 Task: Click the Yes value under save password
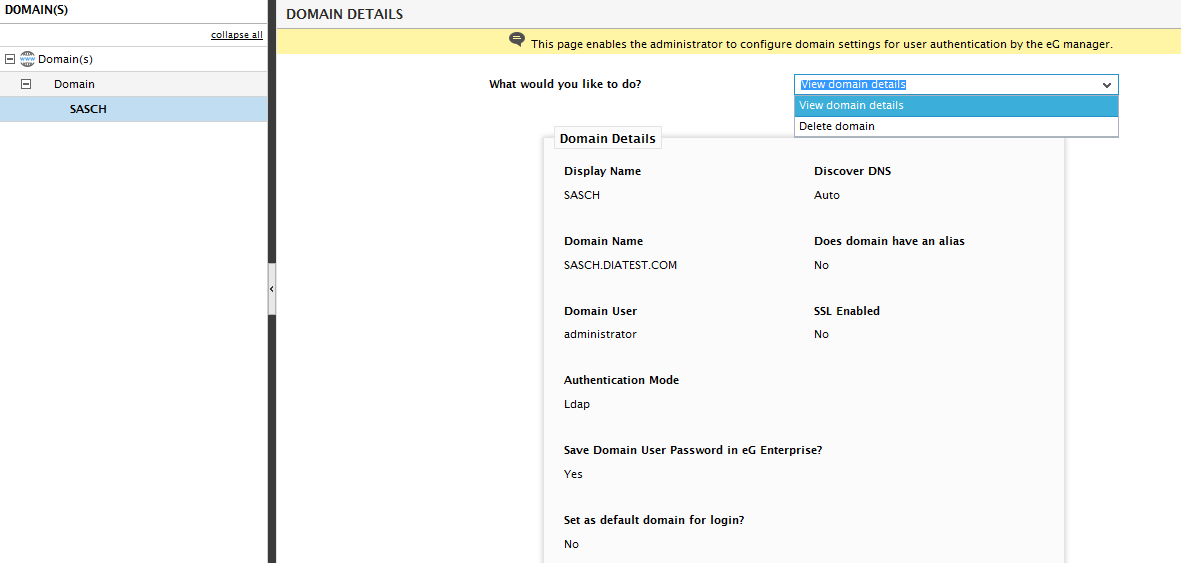coord(573,474)
